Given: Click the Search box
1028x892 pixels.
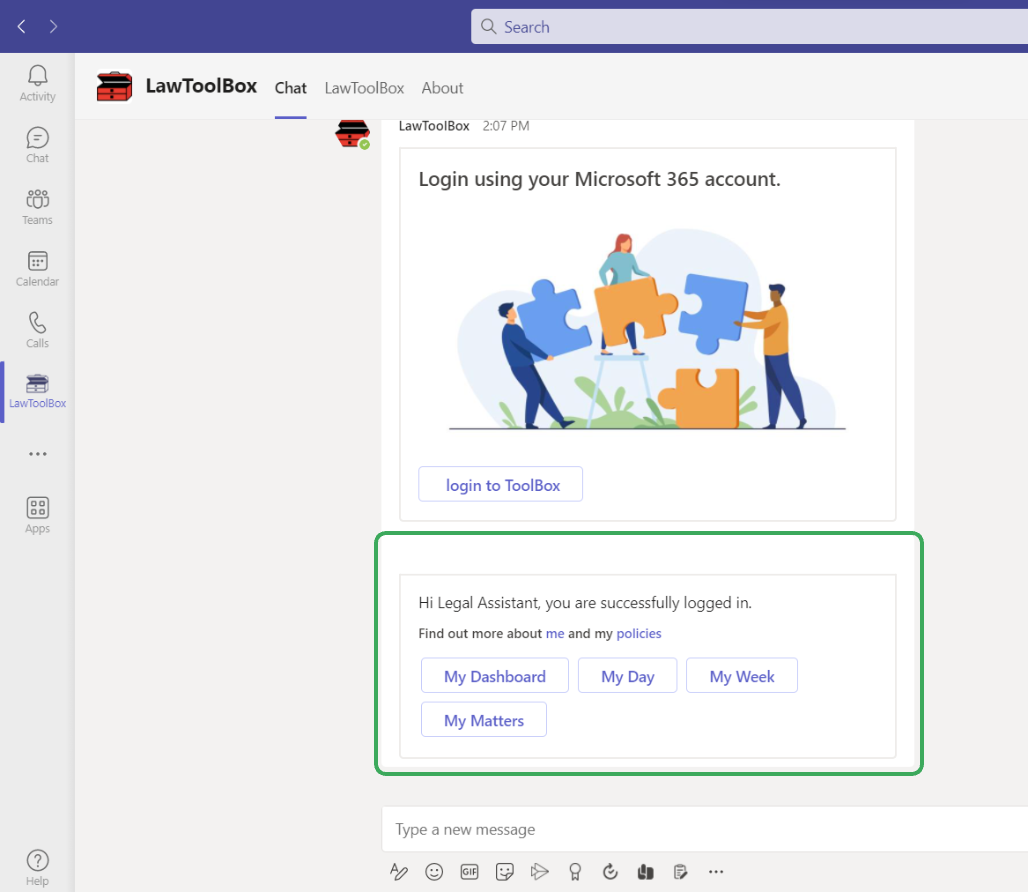Looking at the screenshot, I should (749, 27).
